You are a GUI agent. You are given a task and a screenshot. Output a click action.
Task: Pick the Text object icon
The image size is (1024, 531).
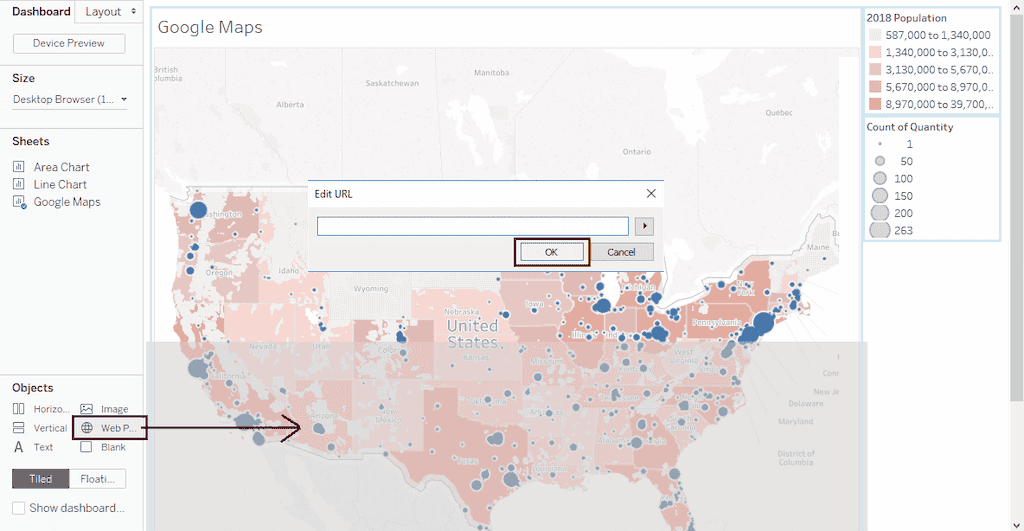click(18, 447)
